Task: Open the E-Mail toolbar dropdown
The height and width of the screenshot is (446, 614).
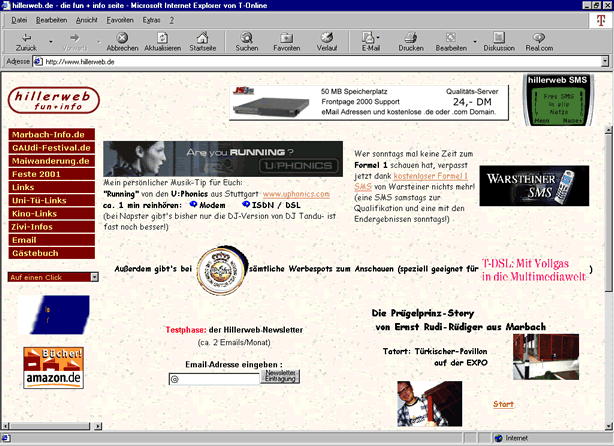Action: coord(371,37)
